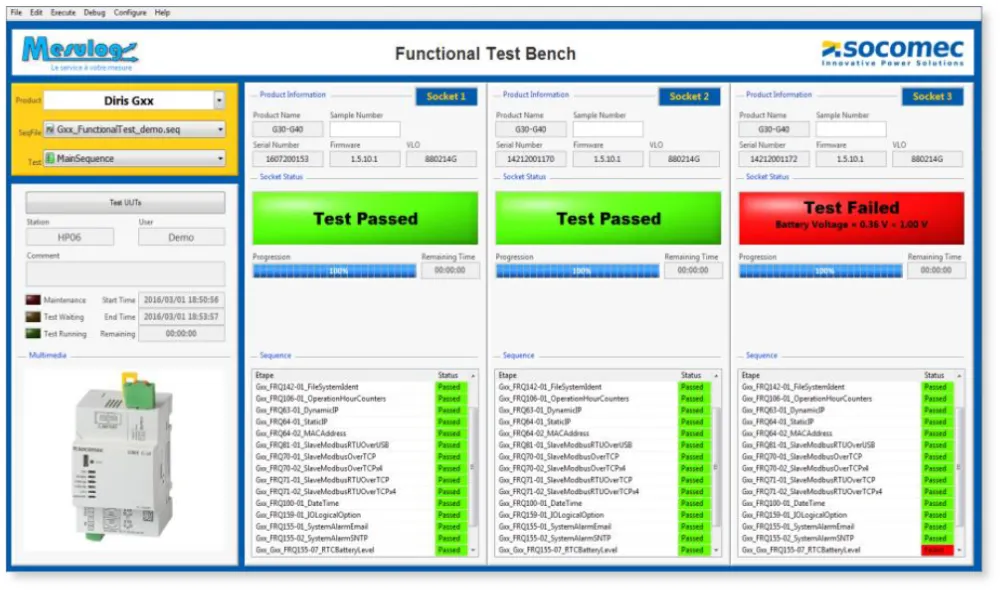Click the MainSequence icon in Test field

pos(50,158)
